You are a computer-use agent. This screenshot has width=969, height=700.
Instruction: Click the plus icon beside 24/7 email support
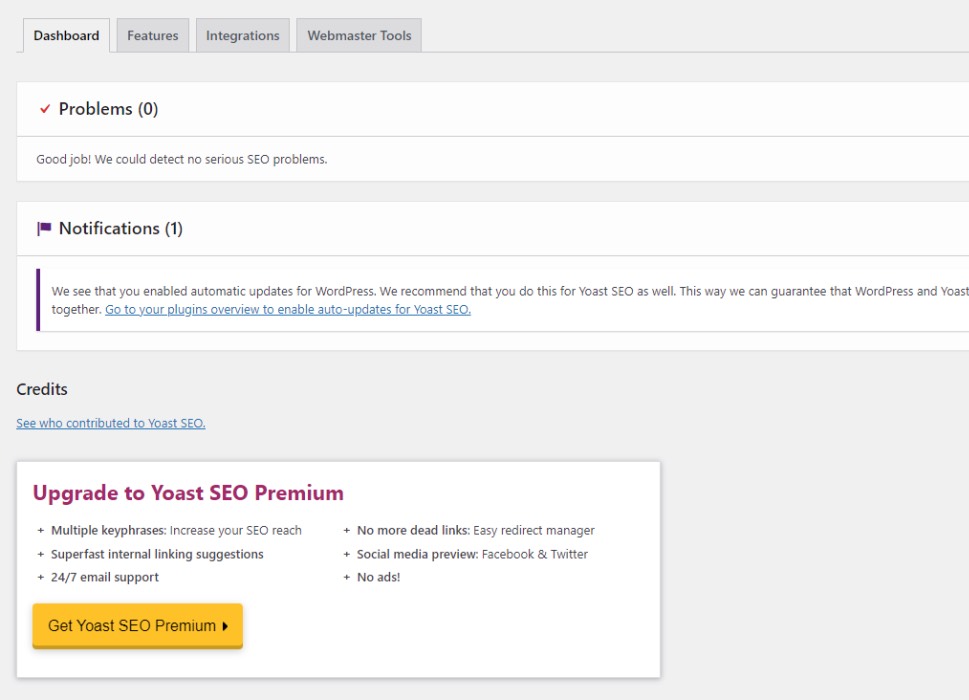click(x=38, y=577)
